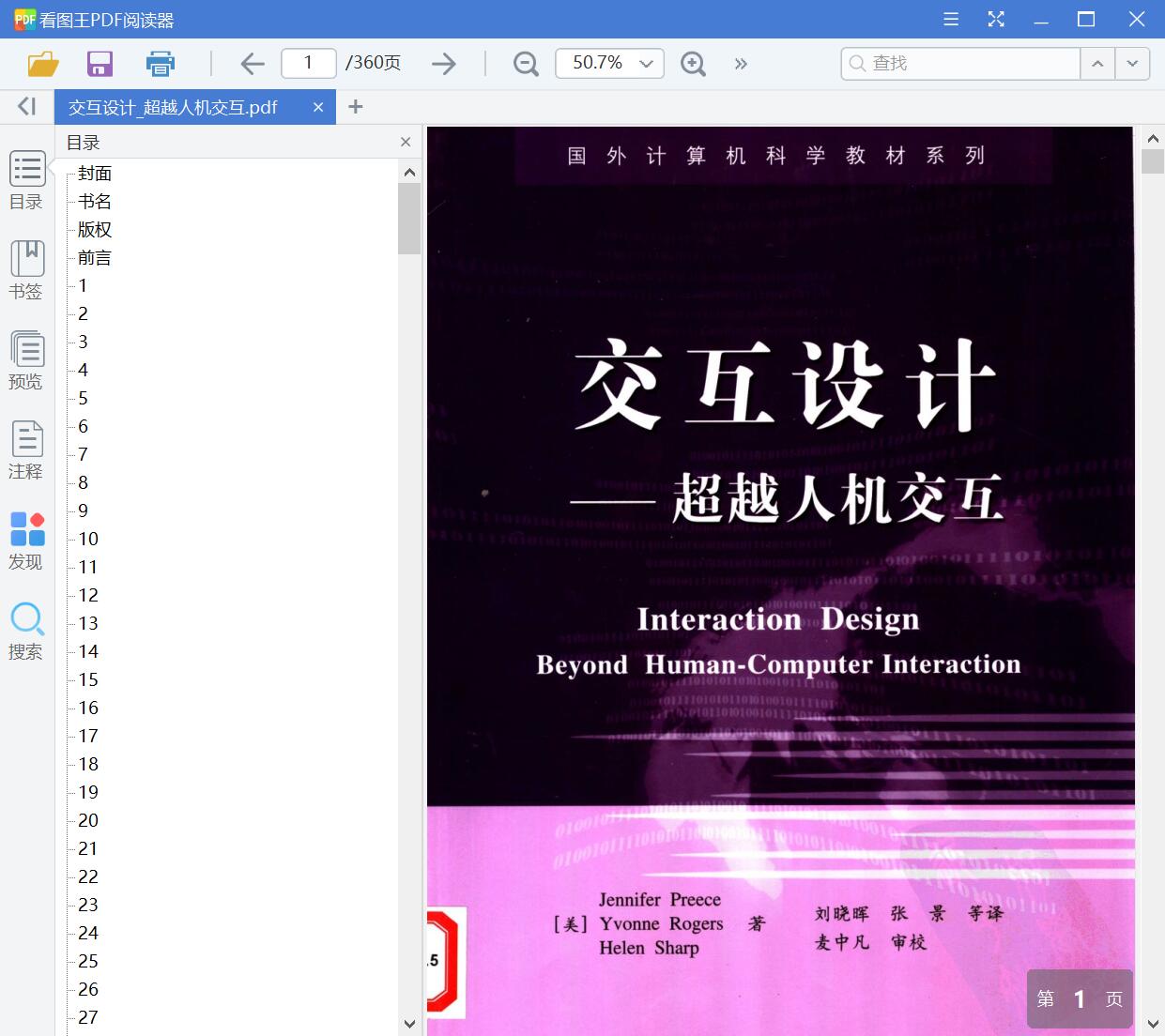This screenshot has width=1165, height=1036.
Task: Select outline entry 27
Action: pos(88,1018)
